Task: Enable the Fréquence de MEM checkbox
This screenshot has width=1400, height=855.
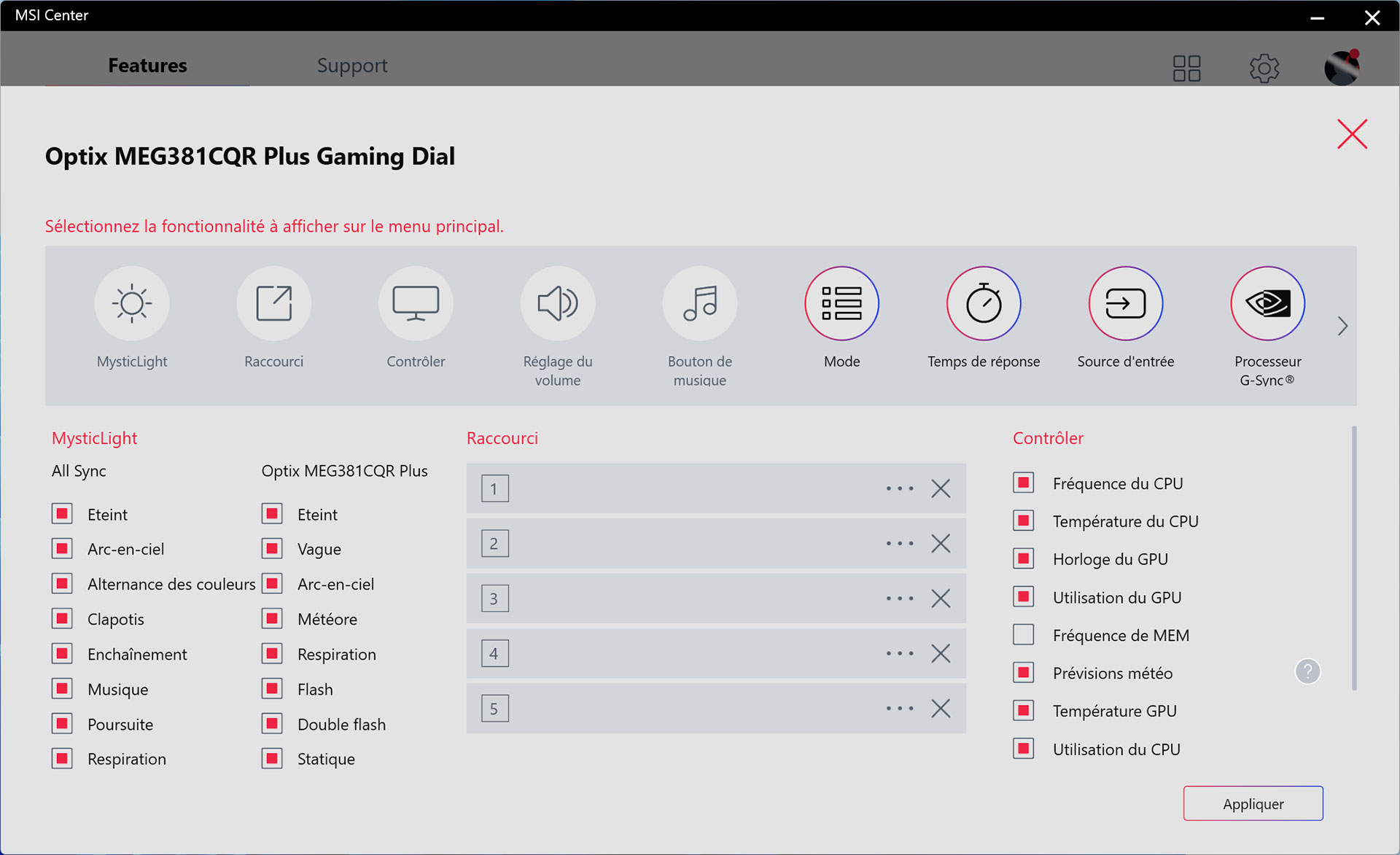Action: tap(1023, 634)
